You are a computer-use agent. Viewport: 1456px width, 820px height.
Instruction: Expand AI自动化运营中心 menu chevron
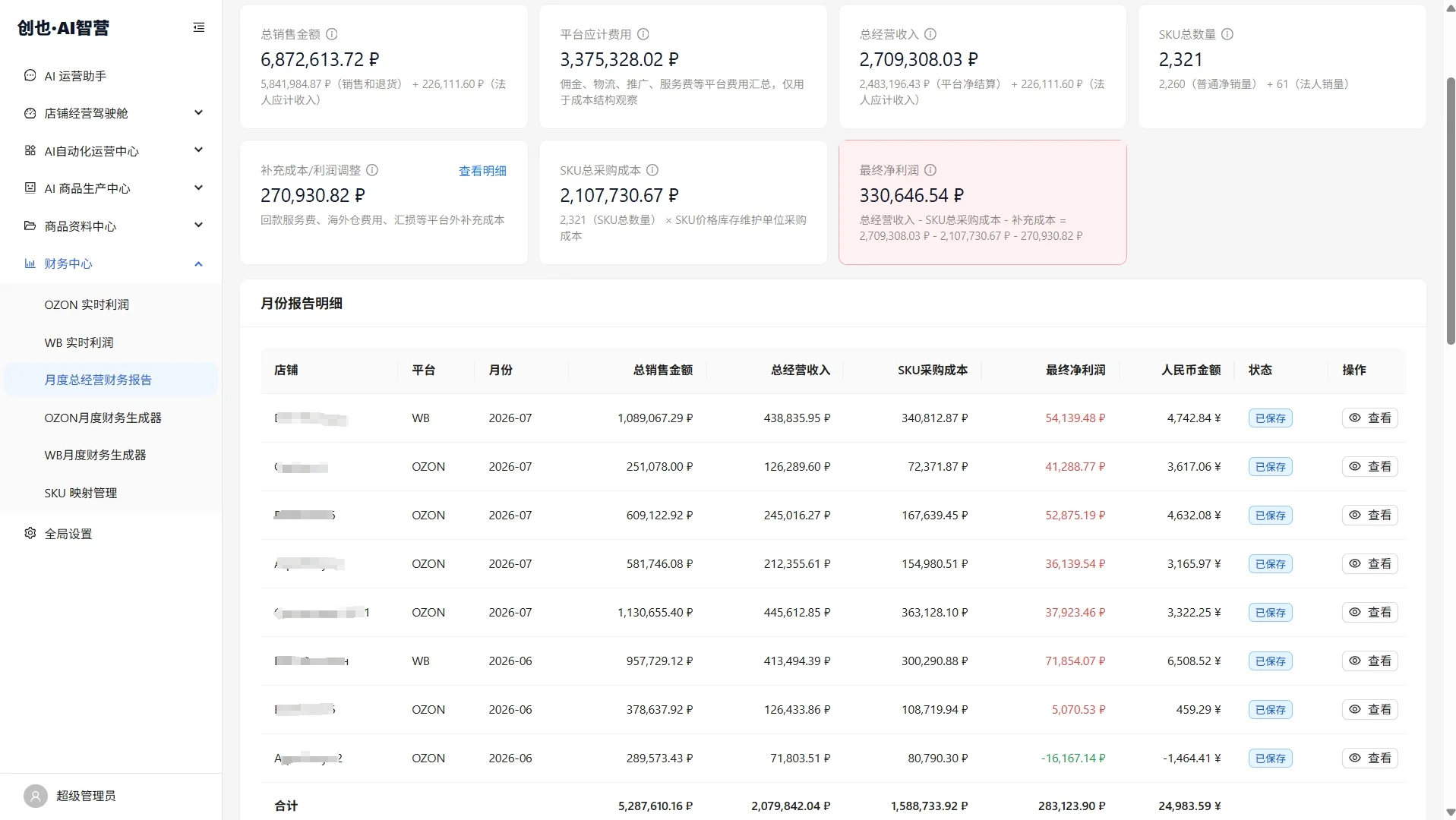[x=199, y=150]
